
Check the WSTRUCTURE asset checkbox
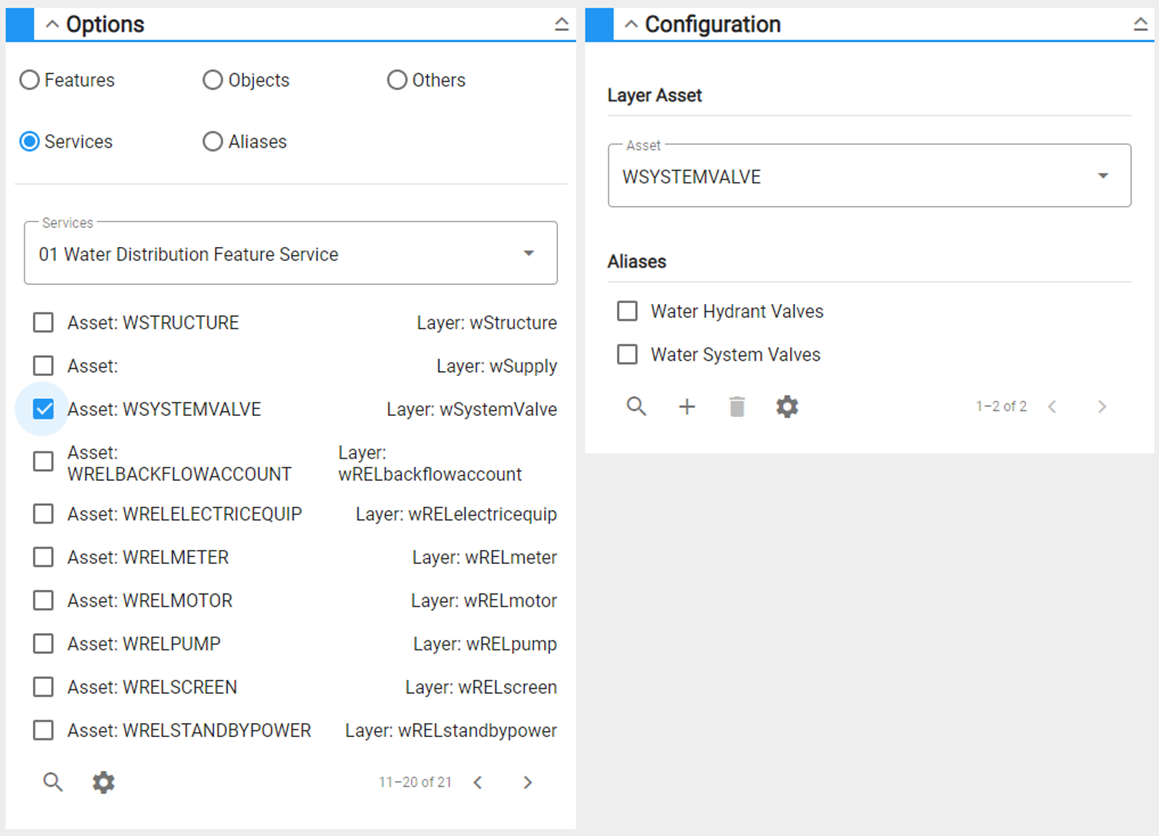43,322
